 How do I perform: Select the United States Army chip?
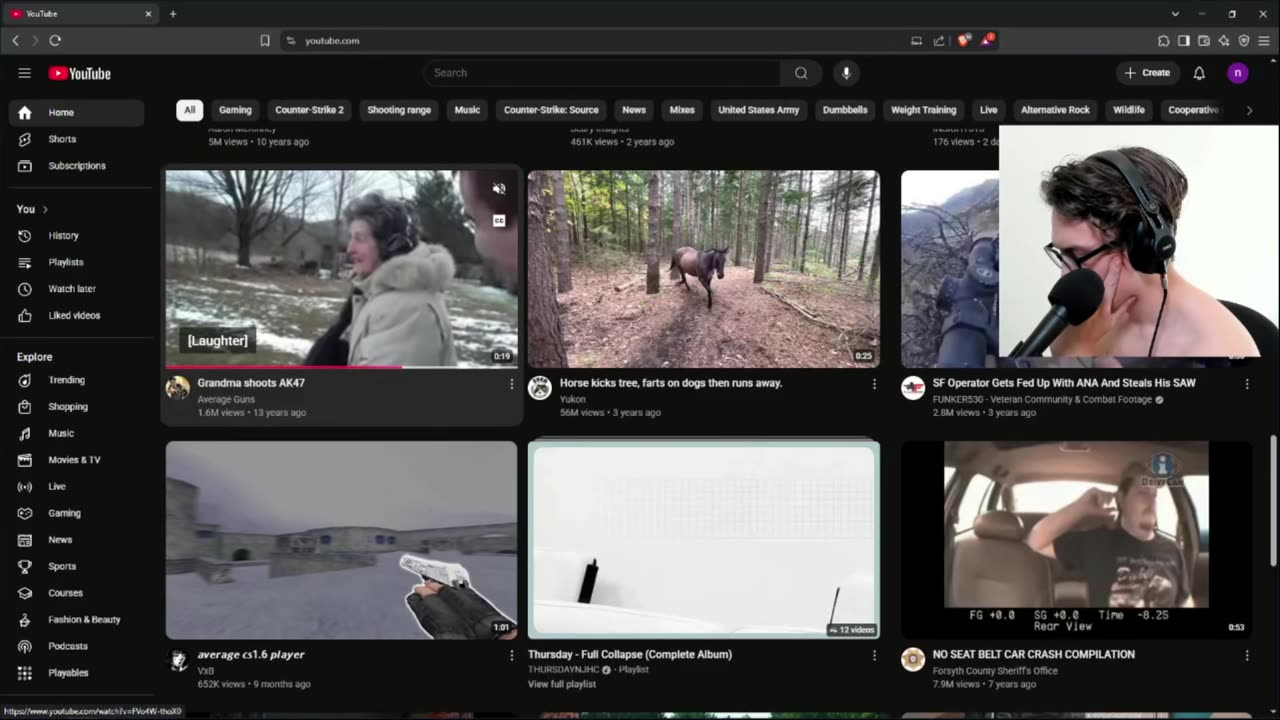pos(758,110)
